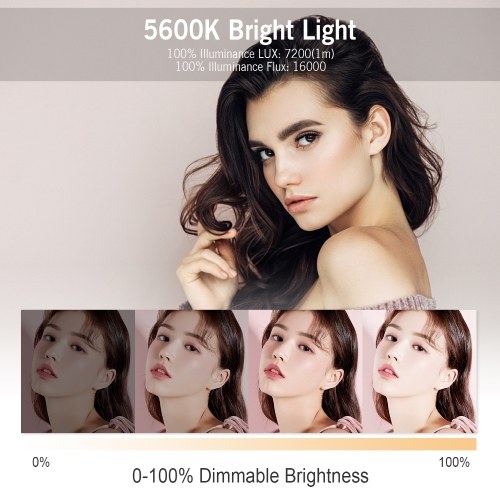Viewport: 500px width, 500px height.
Task: Click the "5600K Bright Light" heading
Action: [250, 30]
